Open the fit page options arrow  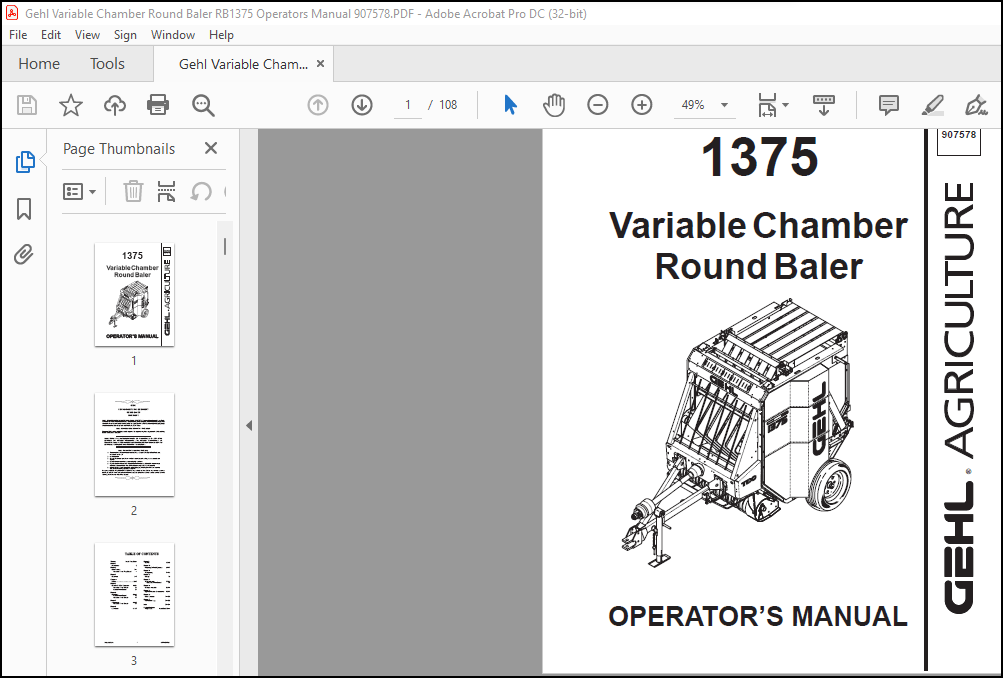pos(786,105)
